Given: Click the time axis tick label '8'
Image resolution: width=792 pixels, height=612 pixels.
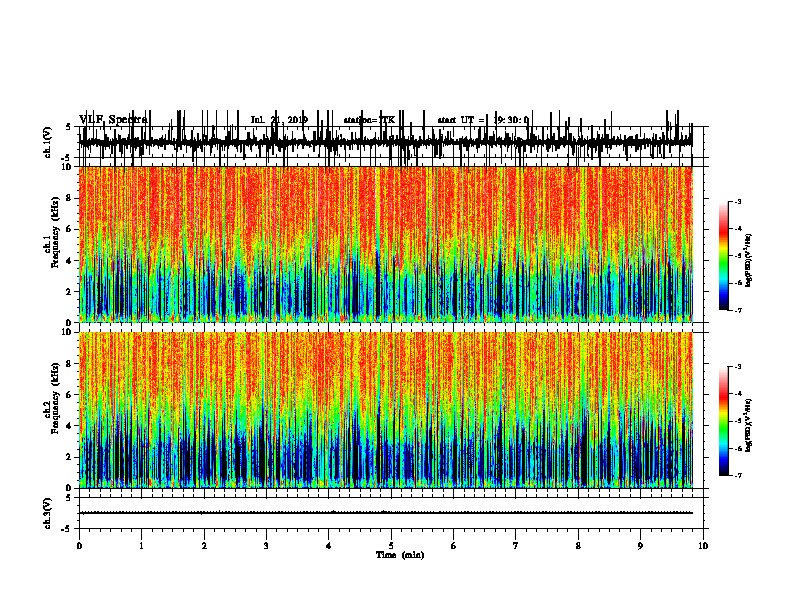Looking at the screenshot, I should (578, 546).
